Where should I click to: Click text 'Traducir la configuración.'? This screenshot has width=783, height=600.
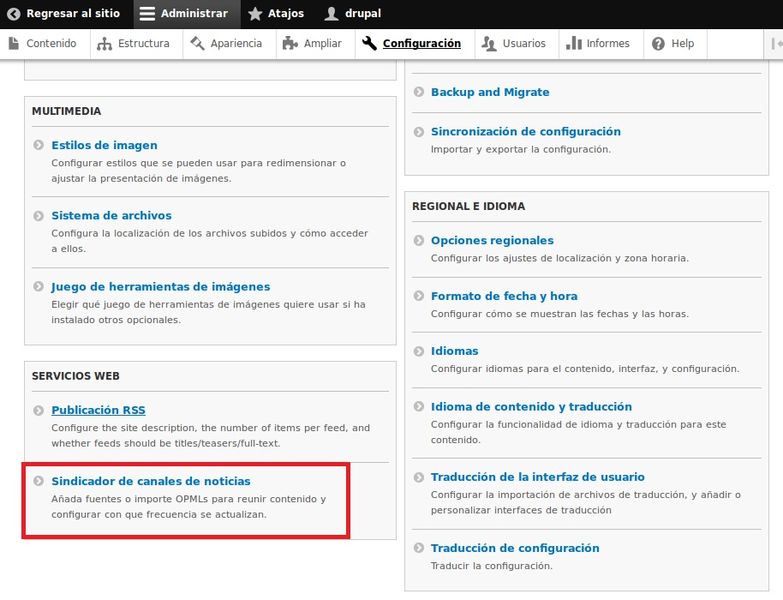(491, 566)
